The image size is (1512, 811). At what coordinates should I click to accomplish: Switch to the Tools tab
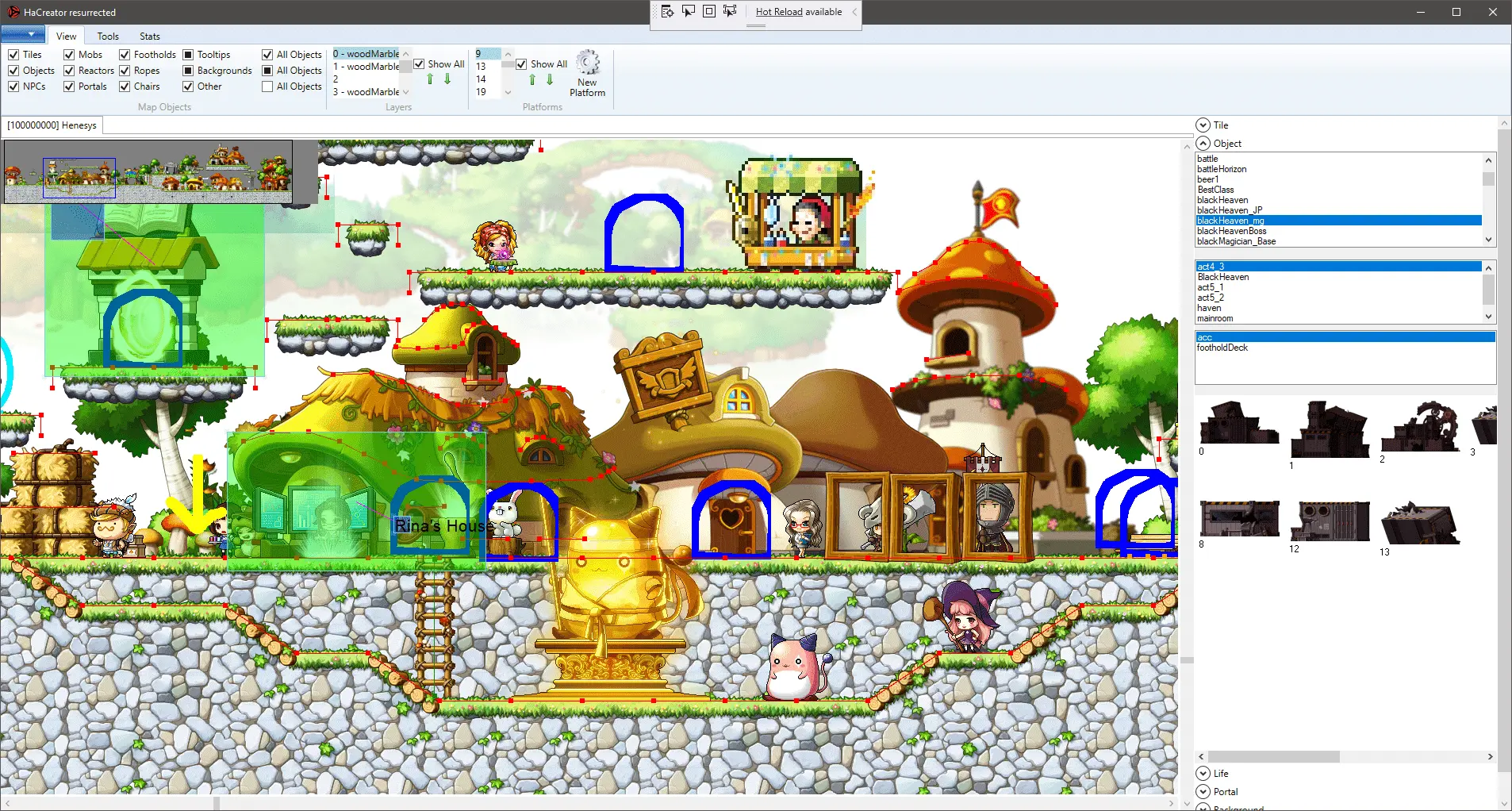108,37
